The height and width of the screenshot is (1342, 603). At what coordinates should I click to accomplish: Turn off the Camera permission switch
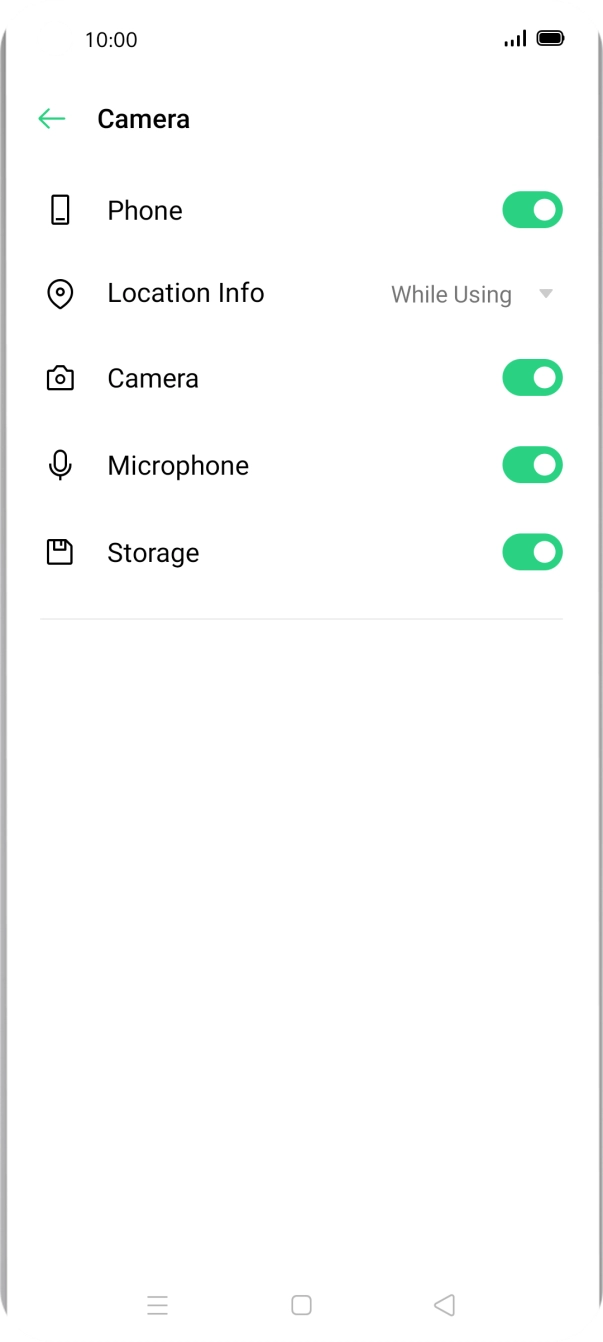(532, 377)
